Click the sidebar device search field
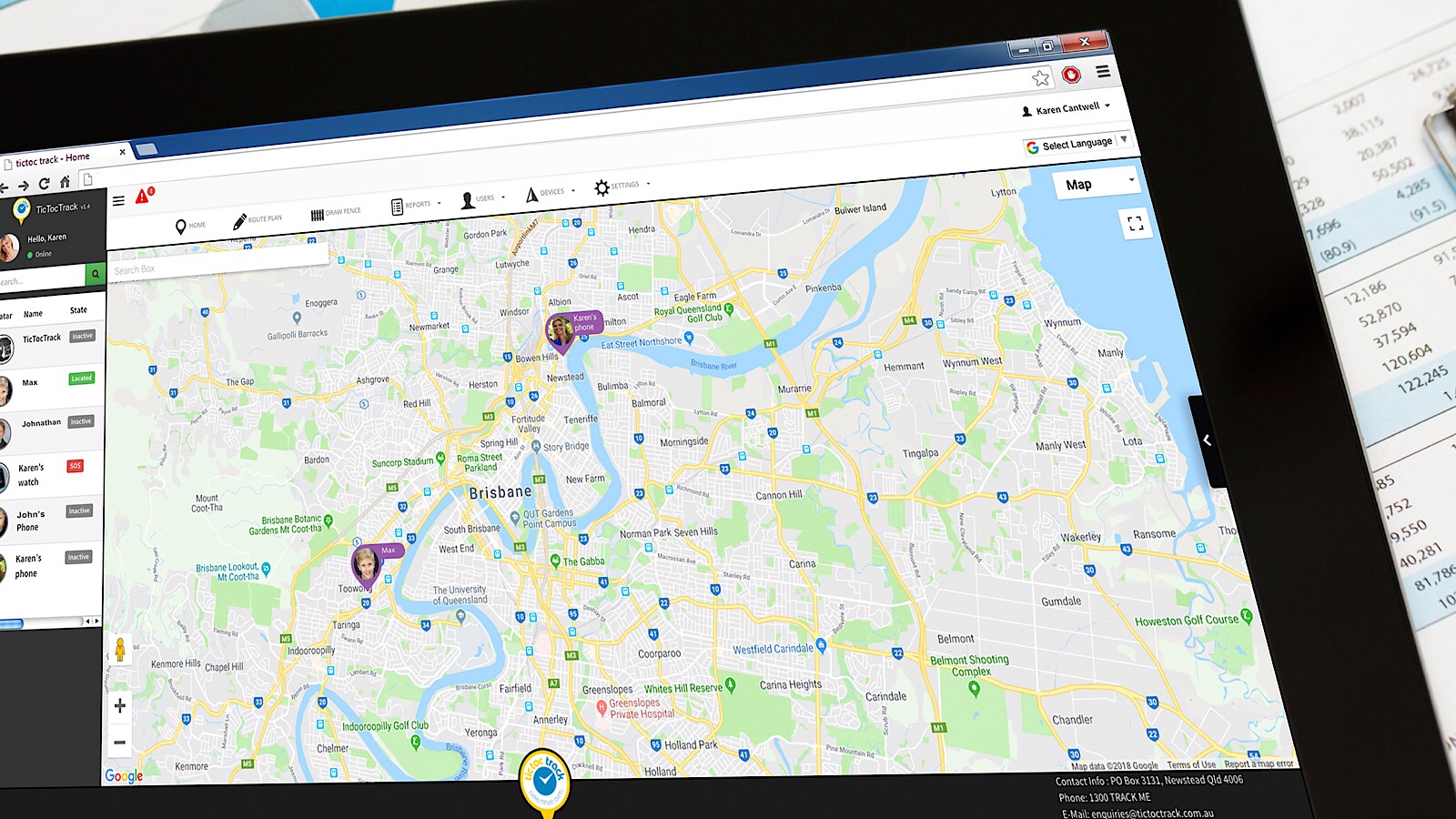Image resolution: width=1456 pixels, height=819 pixels. coord(42,278)
